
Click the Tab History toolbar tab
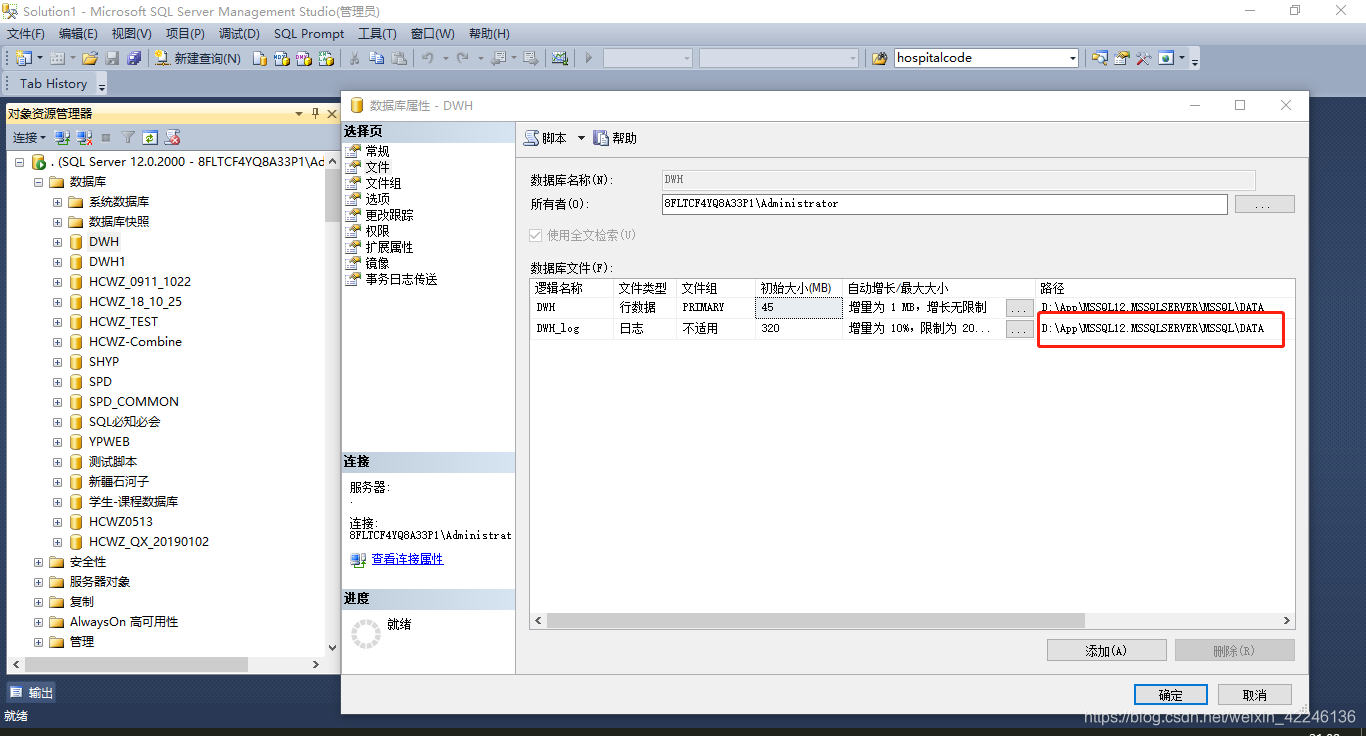point(54,84)
